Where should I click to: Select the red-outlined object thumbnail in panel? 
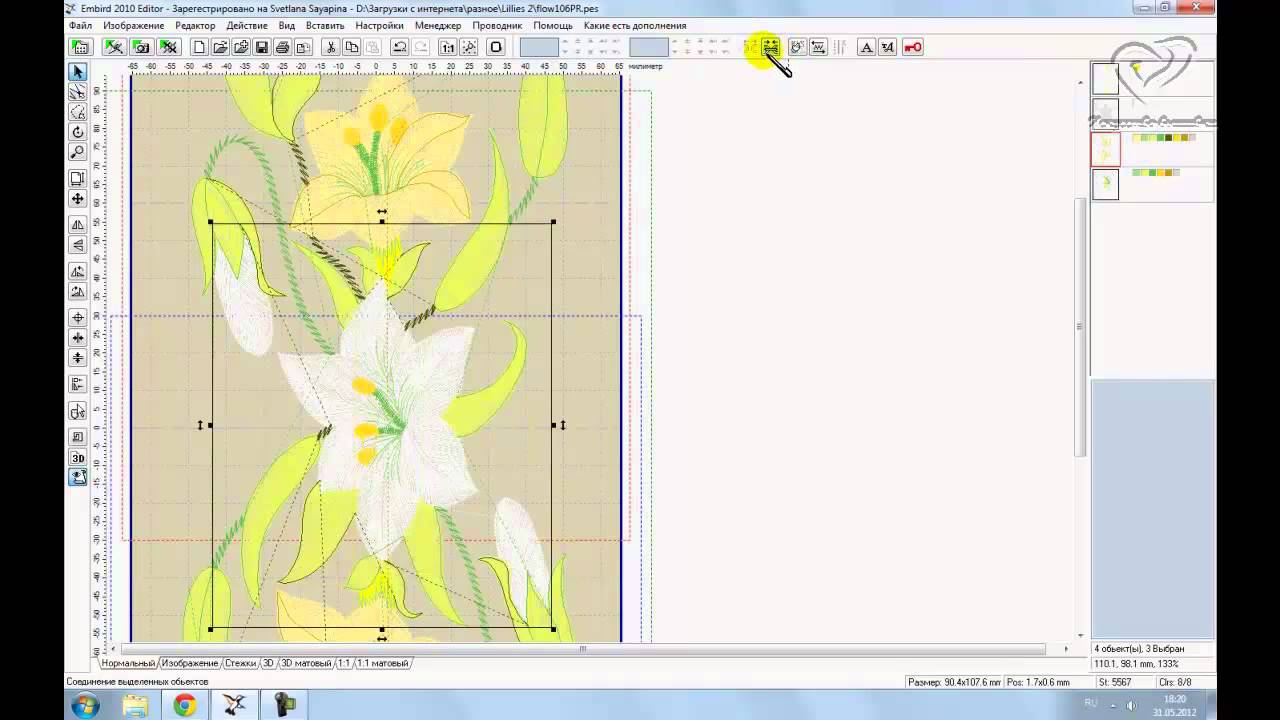[1105, 149]
